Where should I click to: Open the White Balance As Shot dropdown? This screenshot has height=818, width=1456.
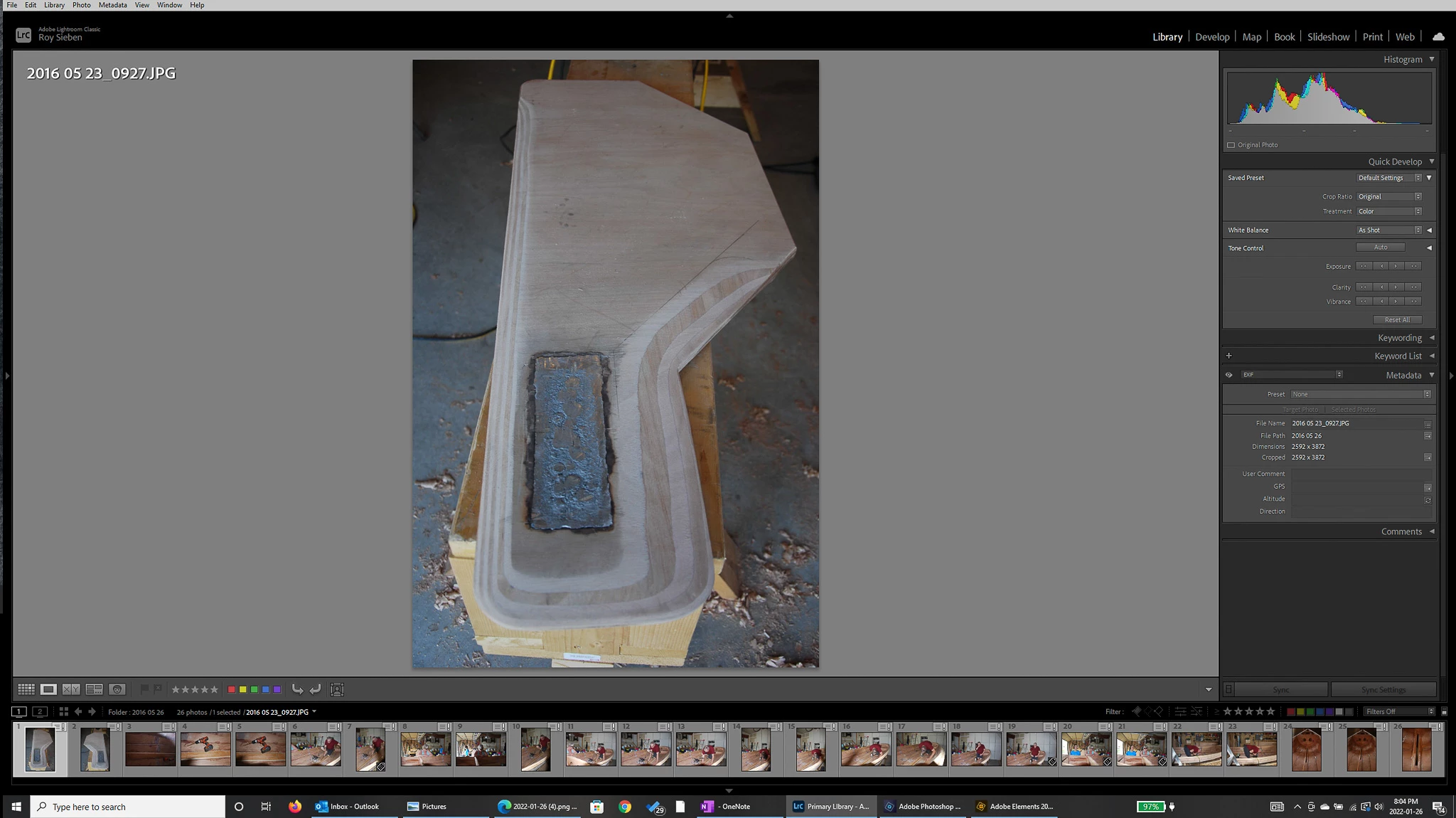point(1388,230)
